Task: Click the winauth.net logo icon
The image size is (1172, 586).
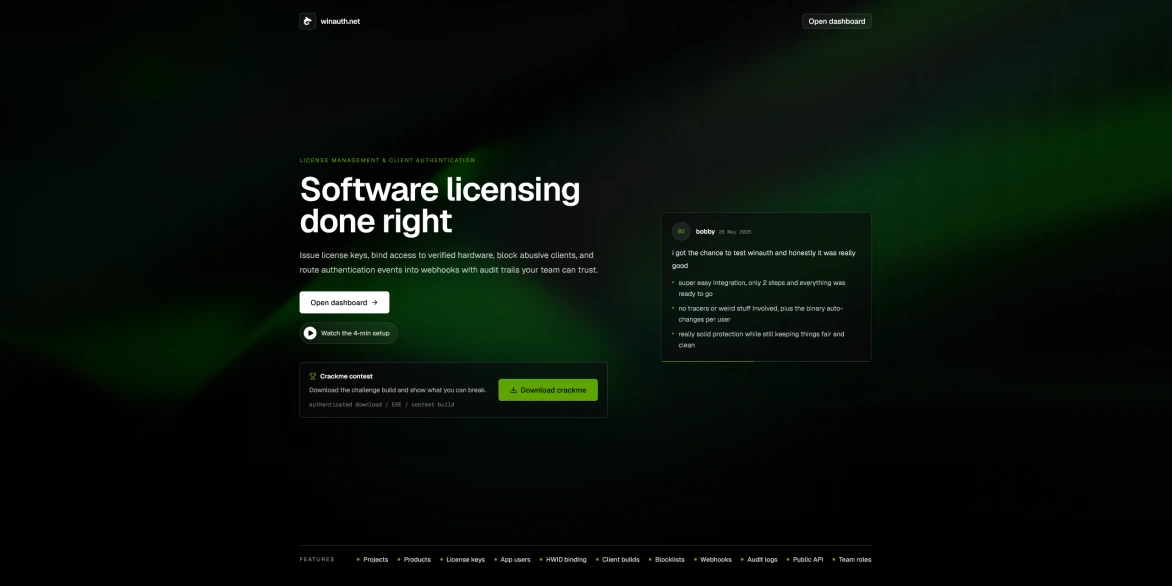Action: (307, 21)
